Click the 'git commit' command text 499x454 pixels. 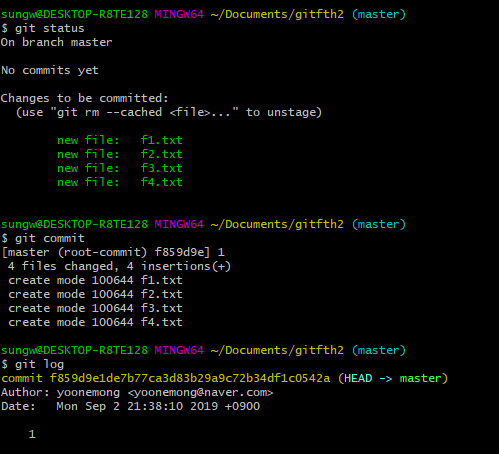(x=50, y=238)
